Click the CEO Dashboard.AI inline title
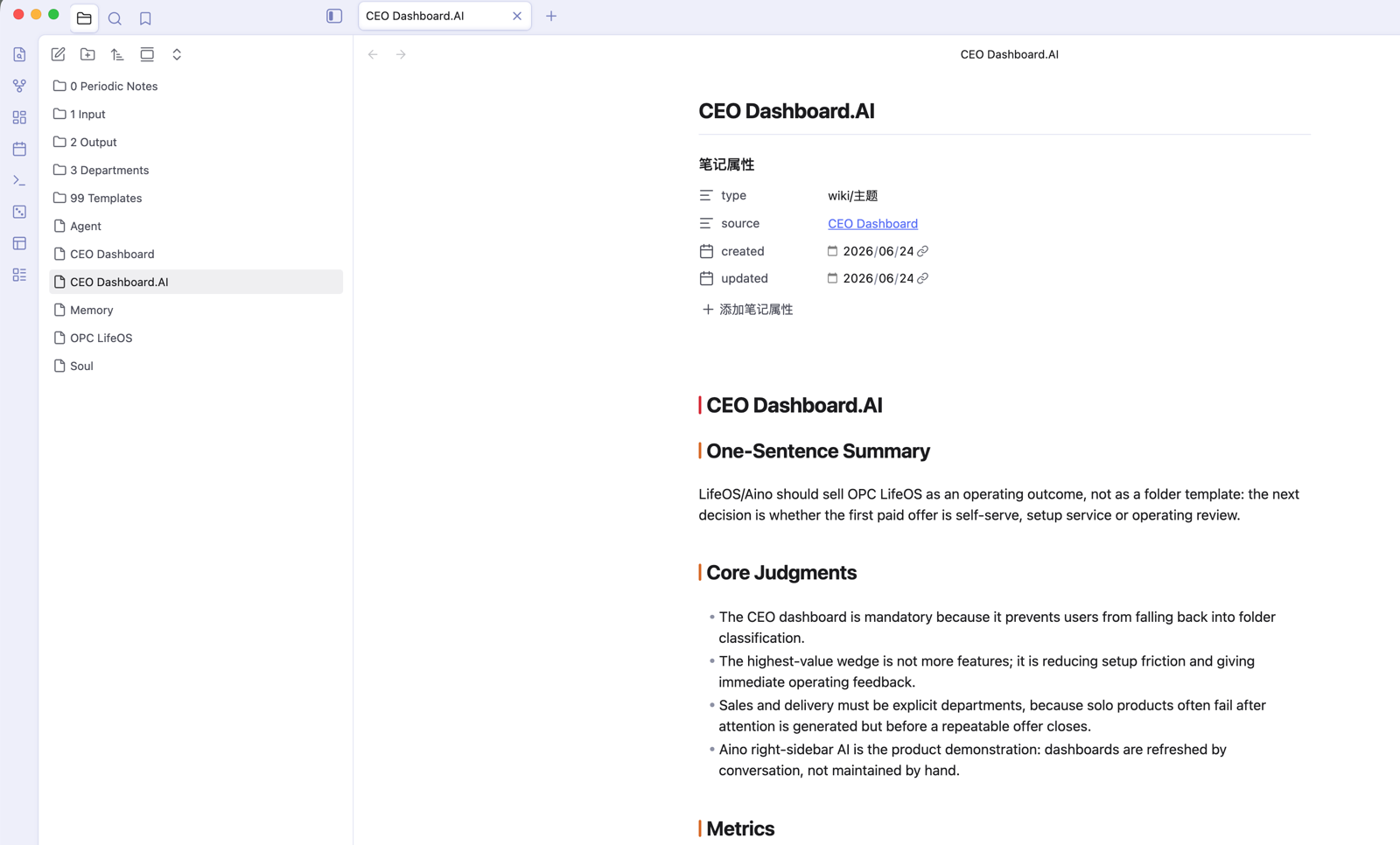1400x845 pixels. 787,111
